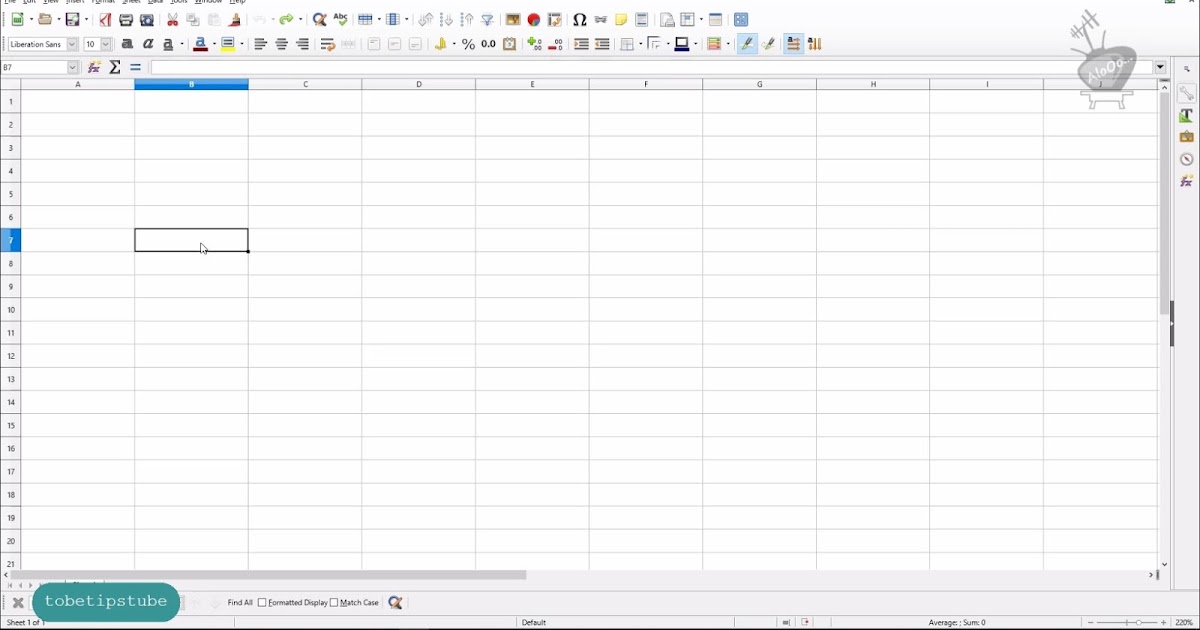Apply font color red swatch

click(202, 44)
